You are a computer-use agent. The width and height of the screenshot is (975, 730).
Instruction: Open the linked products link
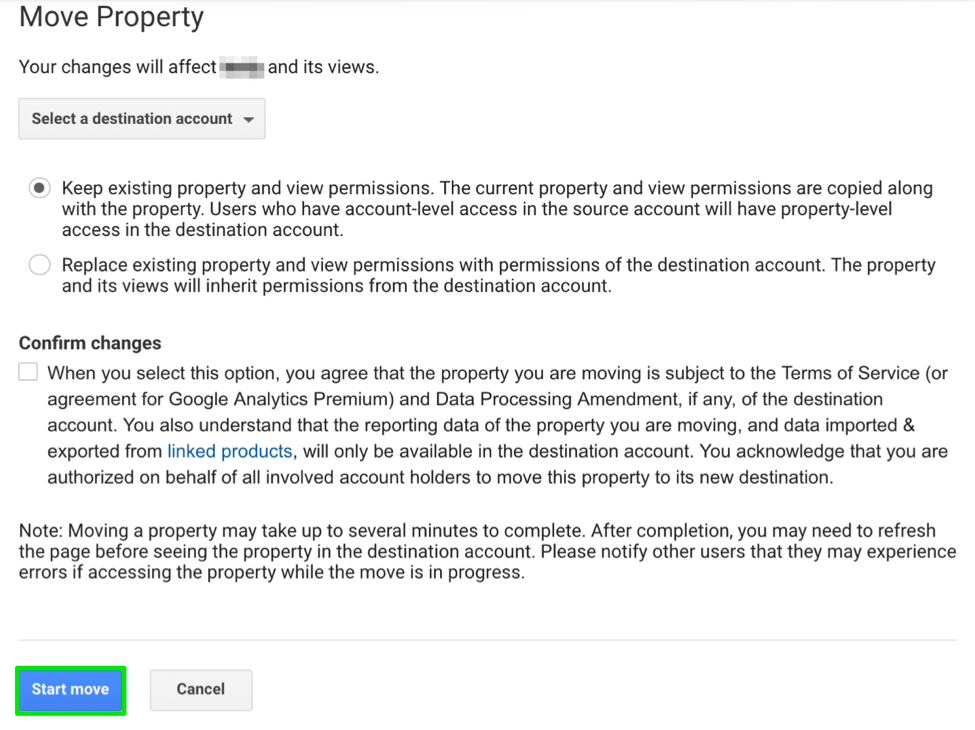(x=229, y=451)
